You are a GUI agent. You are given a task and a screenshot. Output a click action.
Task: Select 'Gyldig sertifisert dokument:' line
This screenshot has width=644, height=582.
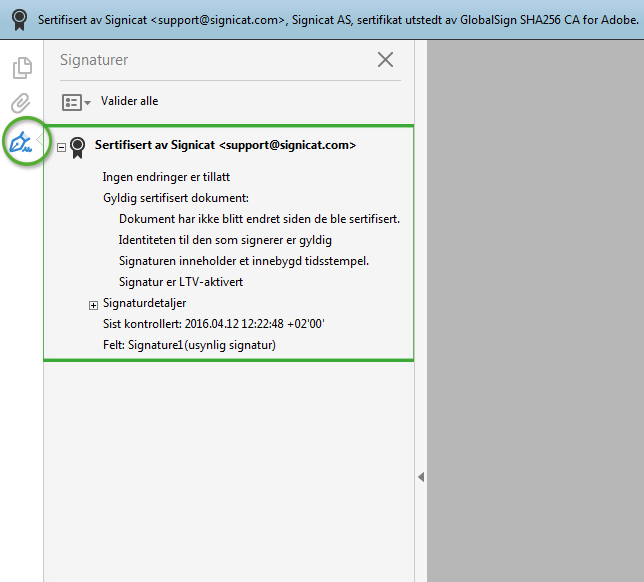[x=176, y=198]
